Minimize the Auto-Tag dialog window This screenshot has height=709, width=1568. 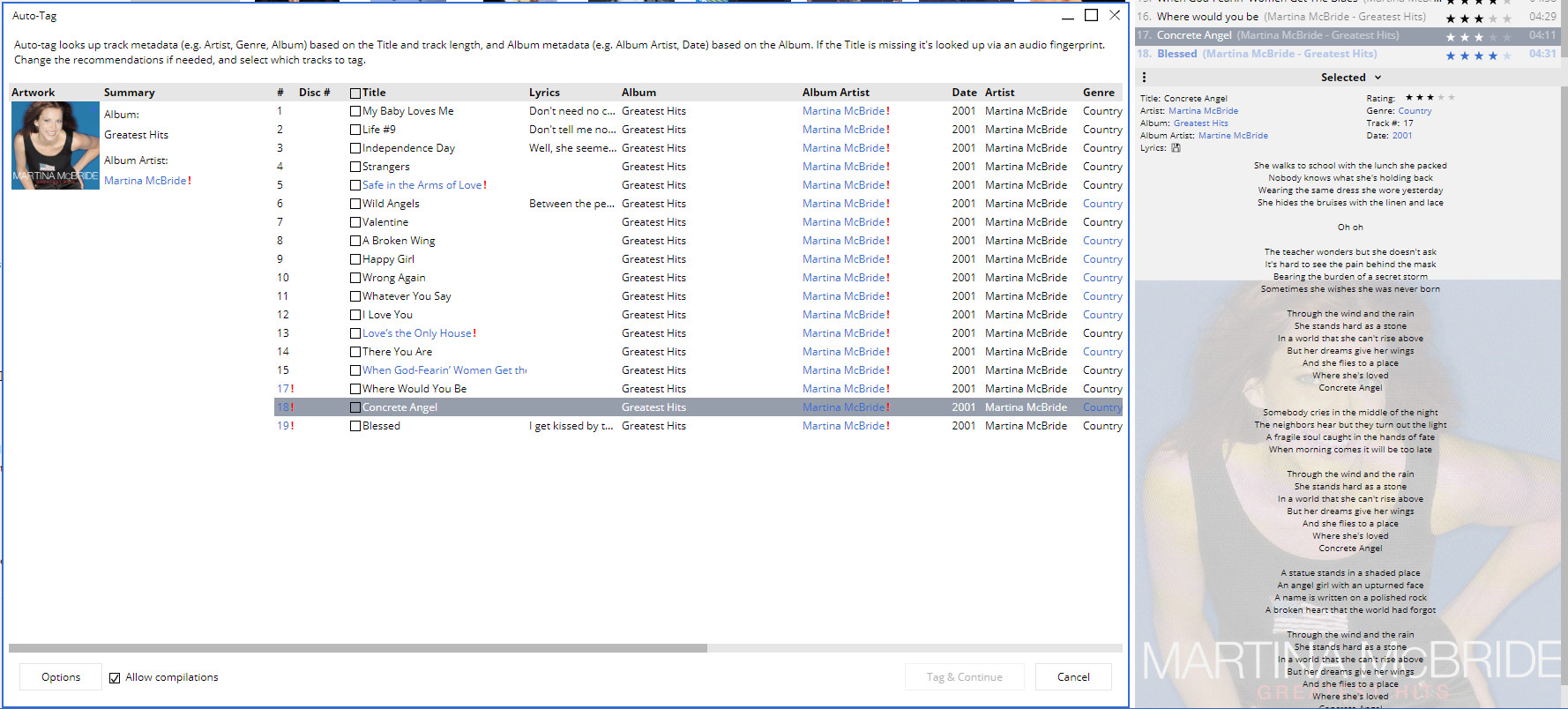(x=1068, y=15)
